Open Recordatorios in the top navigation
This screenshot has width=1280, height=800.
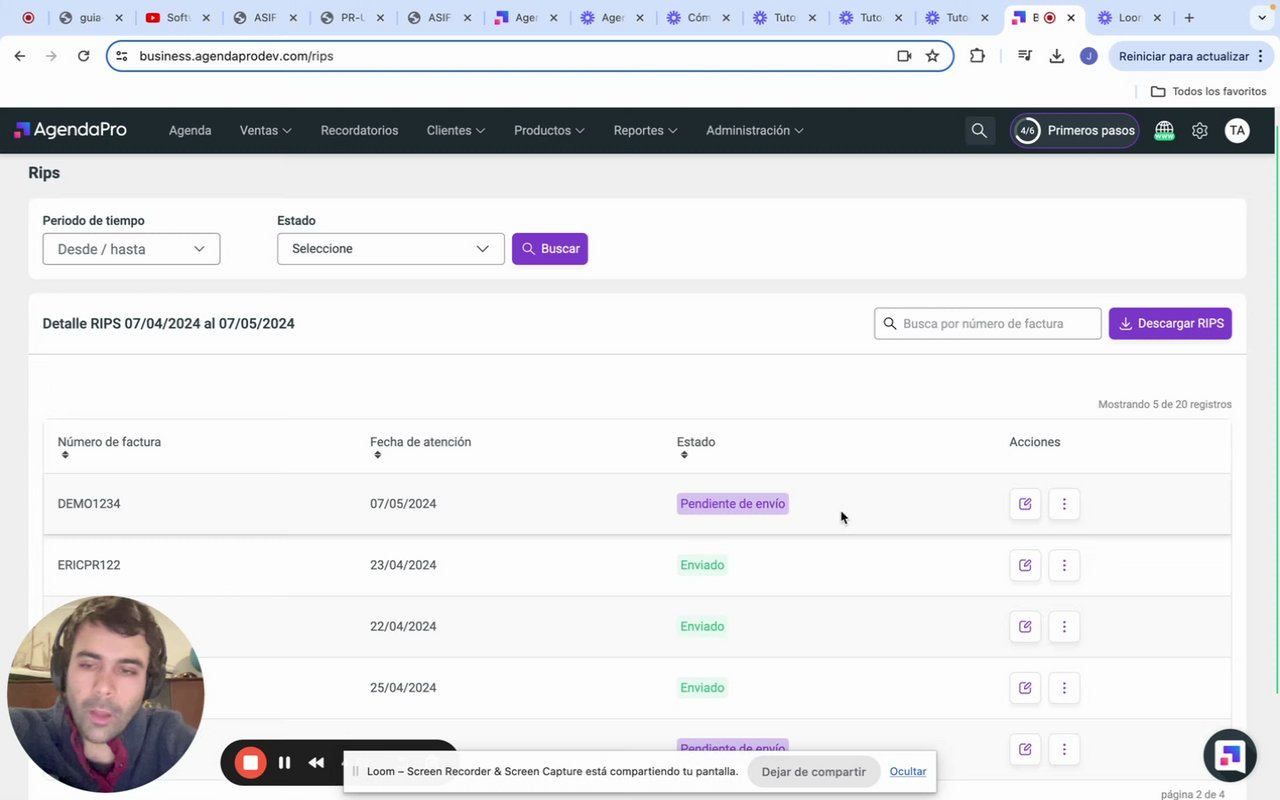(359, 130)
